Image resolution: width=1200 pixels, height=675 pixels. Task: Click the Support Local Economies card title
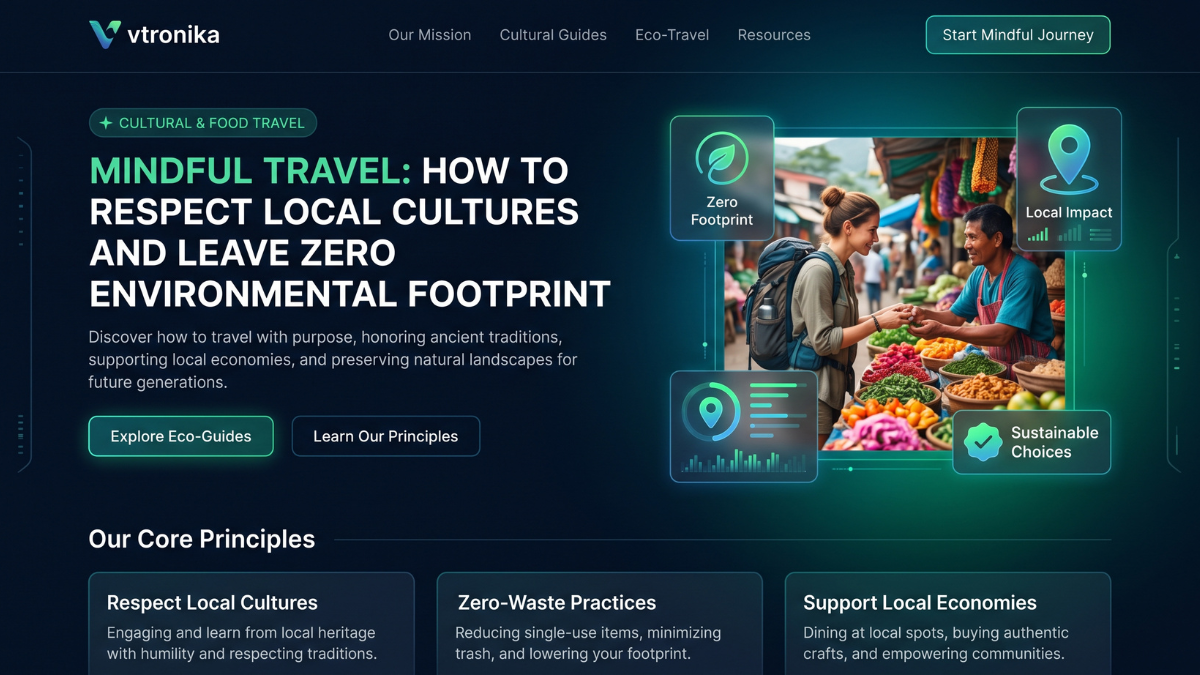click(920, 603)
